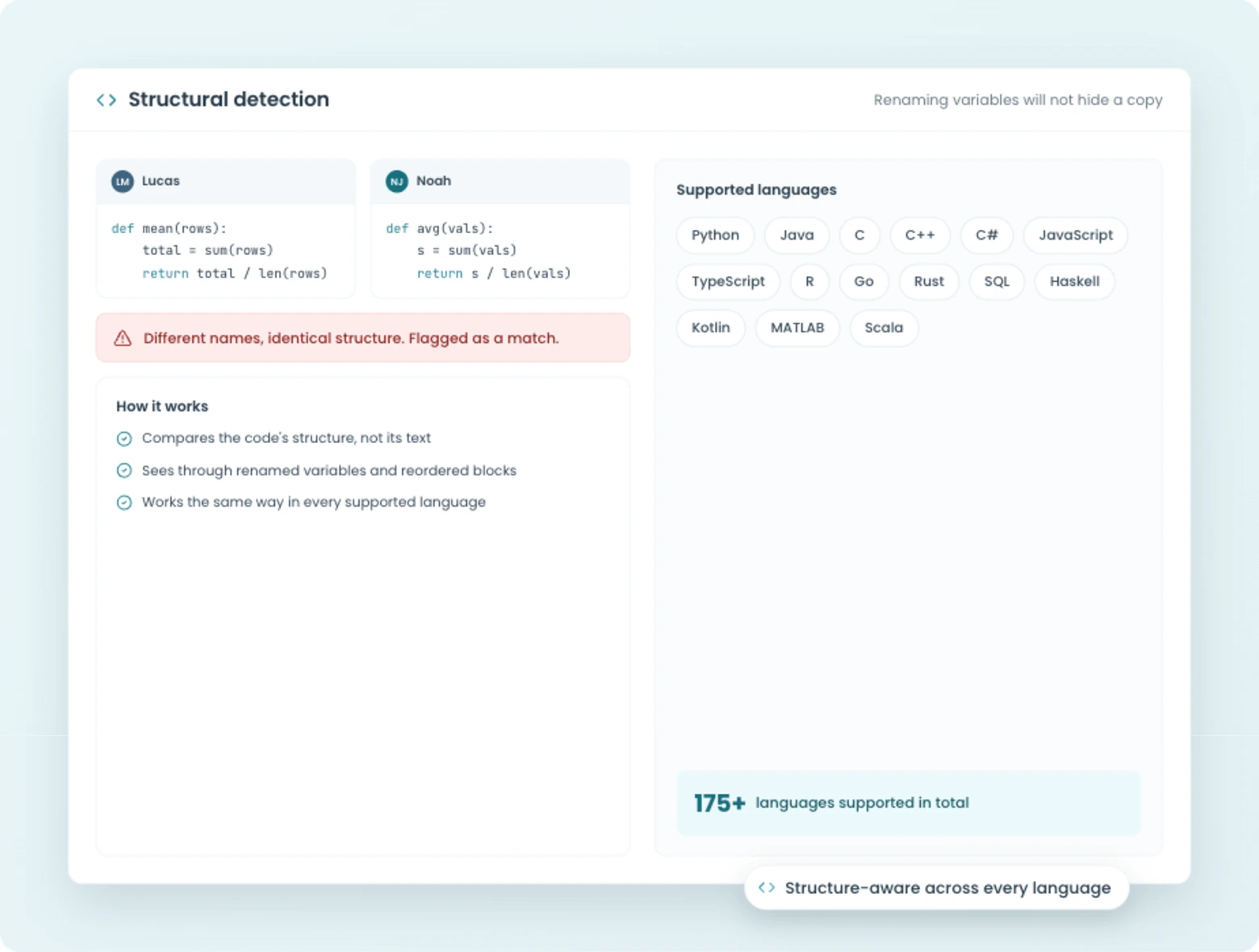Viewport: 1259px width, 952px height.
Task: Click check icon beside Works the same way
Action: [x=124, y=503]
